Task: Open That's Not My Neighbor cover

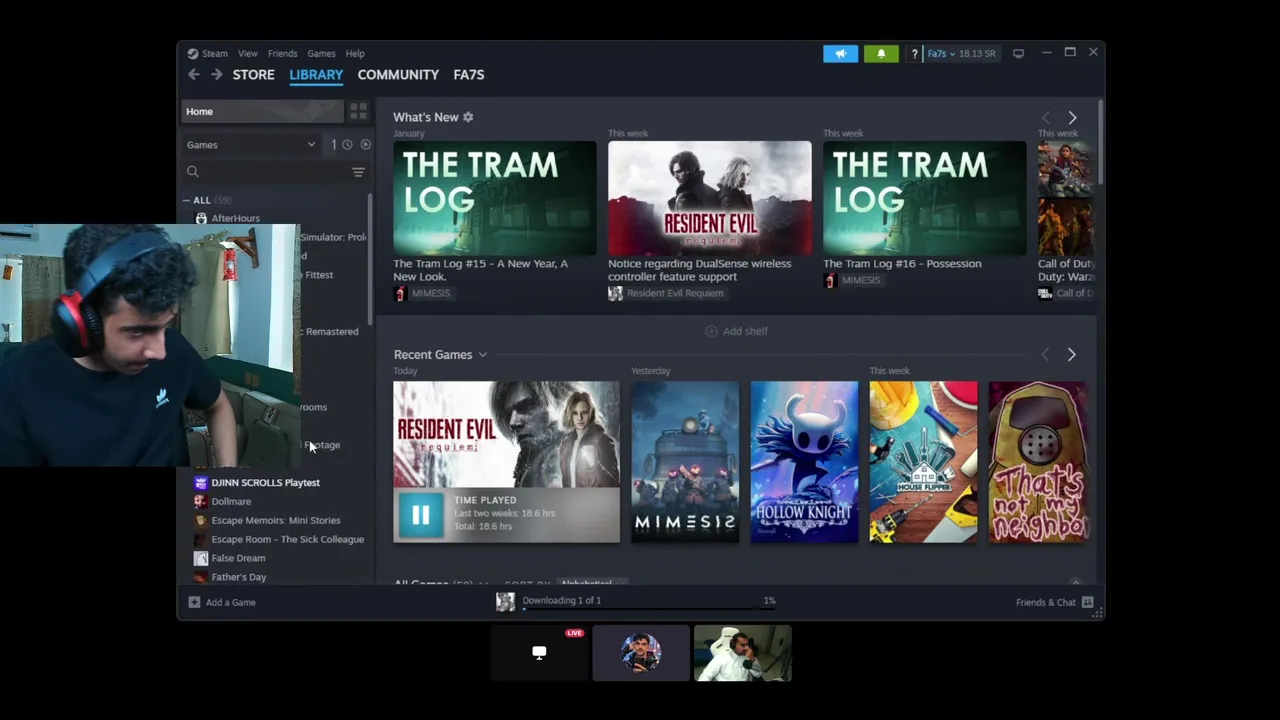Action: (x=1038, y=462)
